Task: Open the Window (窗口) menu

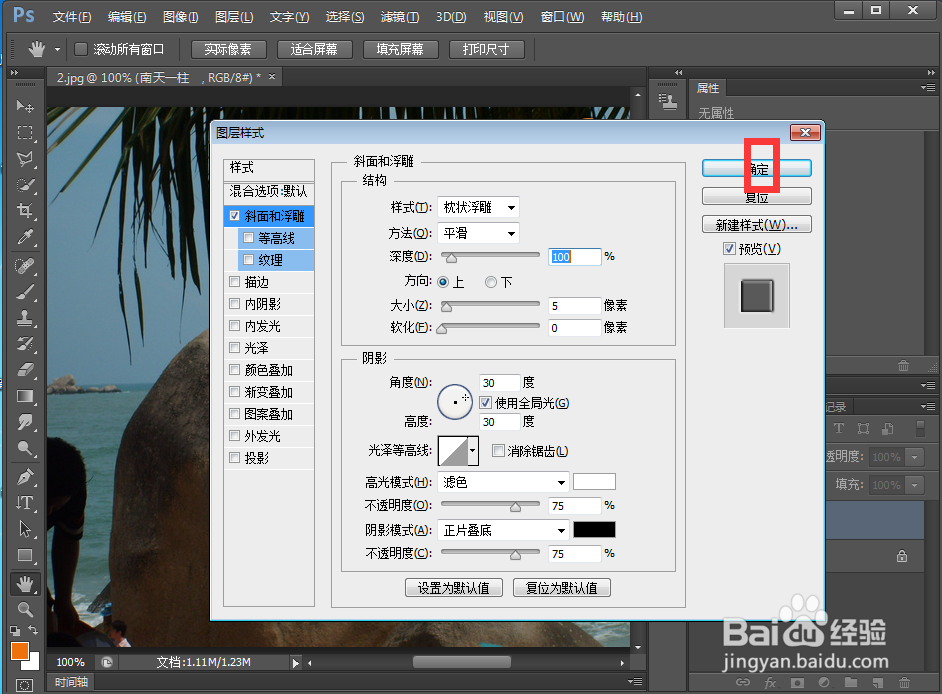Action: (x=562, y=17)
